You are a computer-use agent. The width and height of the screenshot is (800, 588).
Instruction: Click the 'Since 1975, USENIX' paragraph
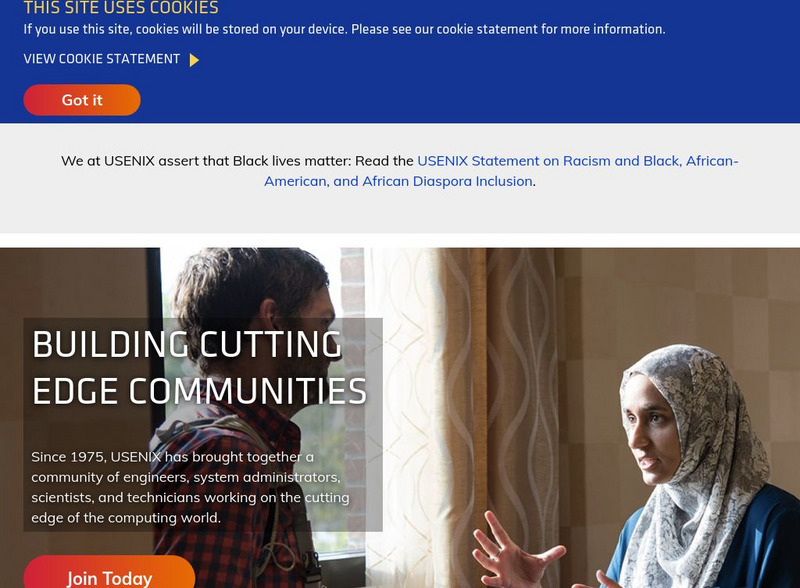coord(190,487)
